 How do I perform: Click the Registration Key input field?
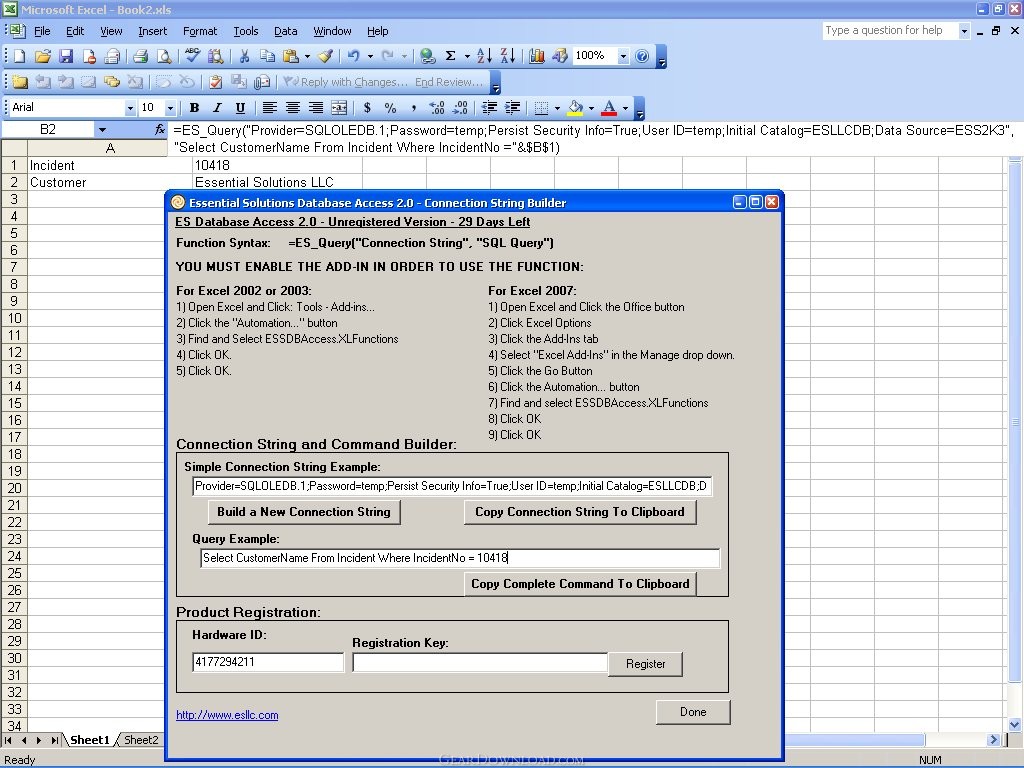480,662
